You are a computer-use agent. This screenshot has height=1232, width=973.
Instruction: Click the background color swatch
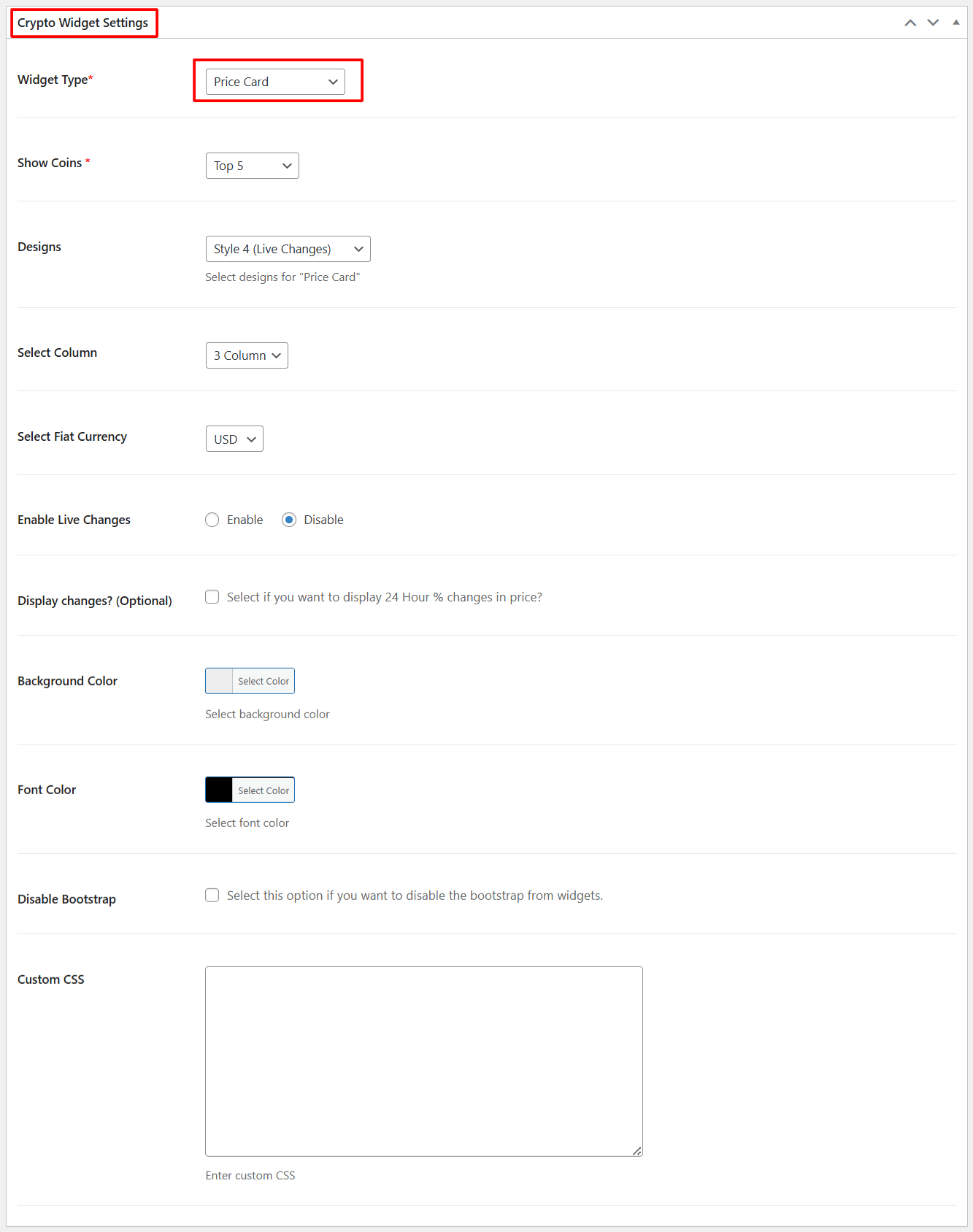pyautogui.click(x=219, y=681)
